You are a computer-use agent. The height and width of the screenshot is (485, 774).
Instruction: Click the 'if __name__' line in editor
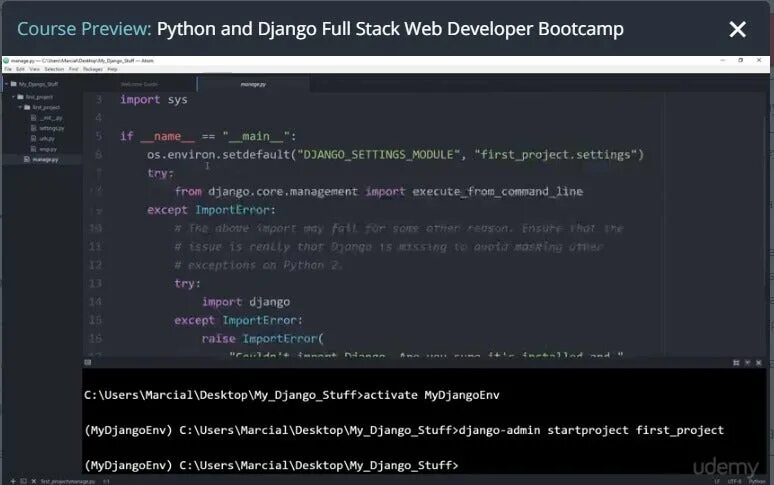tap(208, 136)
